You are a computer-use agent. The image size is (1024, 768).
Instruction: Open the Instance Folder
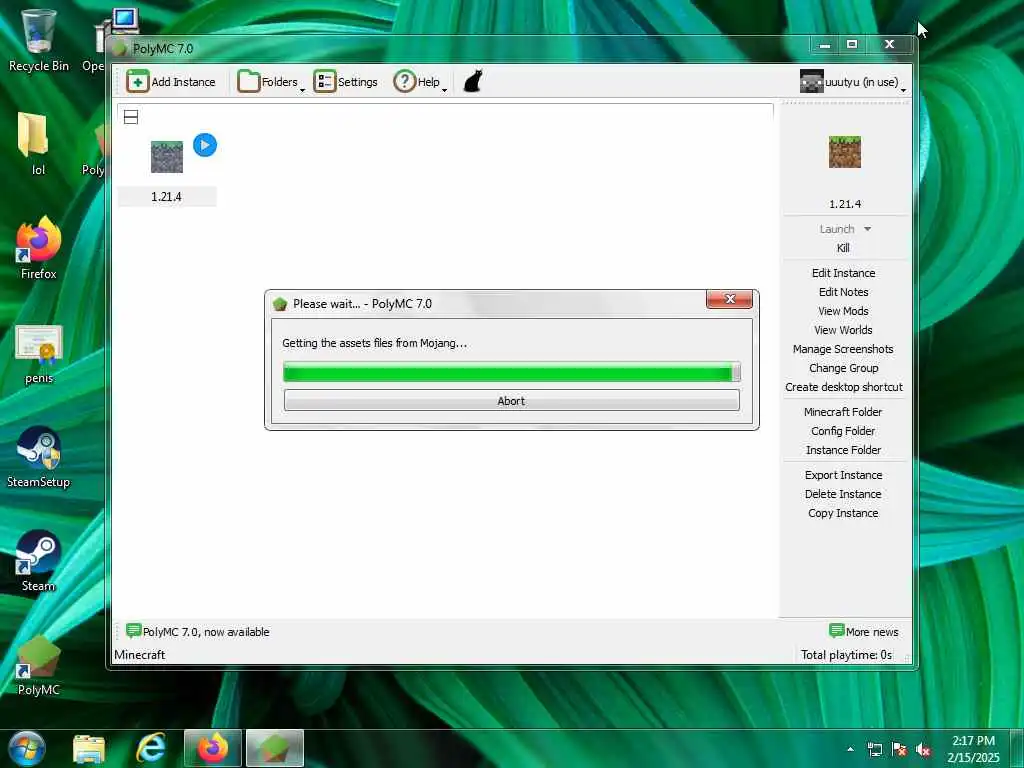point(843,450)
